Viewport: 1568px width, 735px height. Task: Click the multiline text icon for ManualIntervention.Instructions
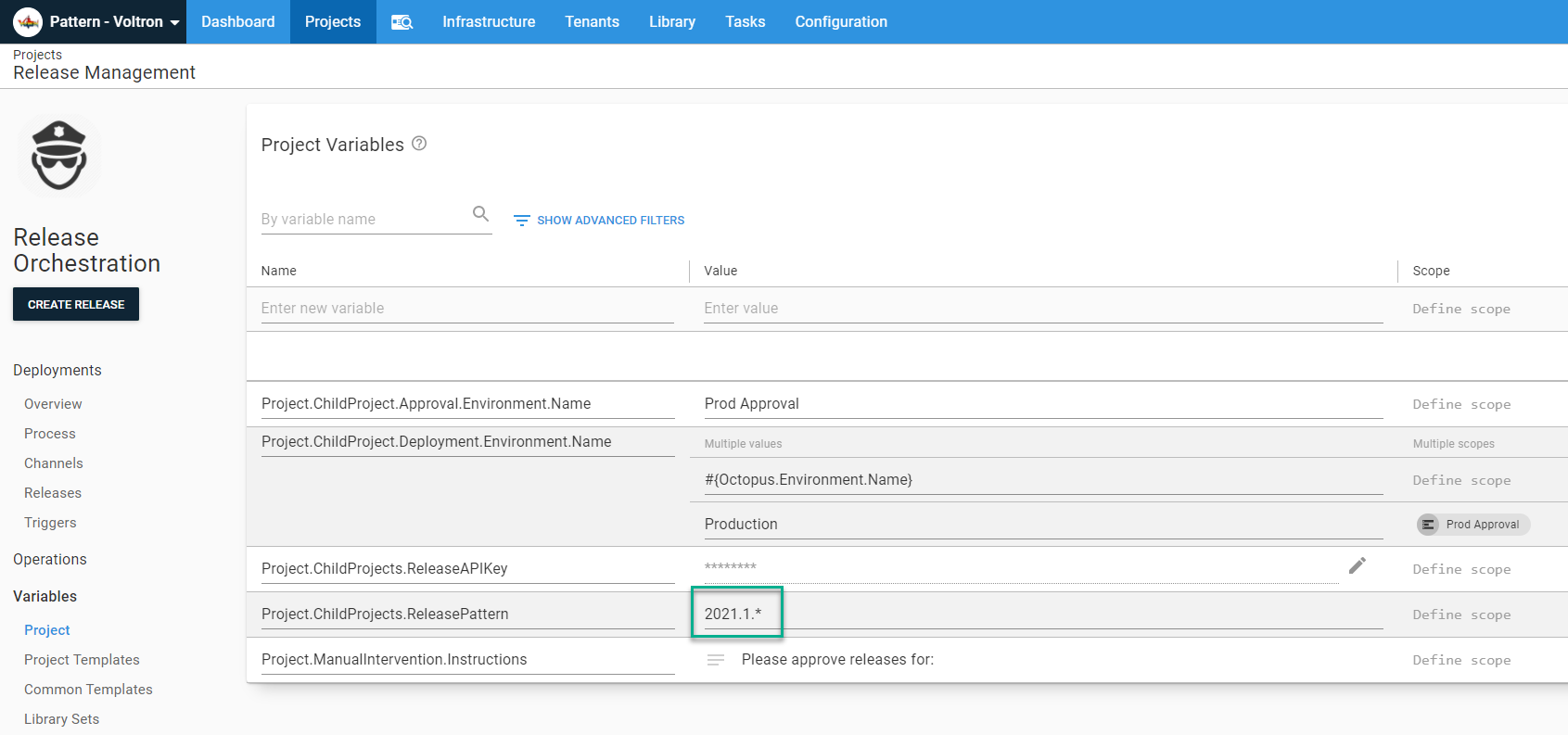[716, 660]
